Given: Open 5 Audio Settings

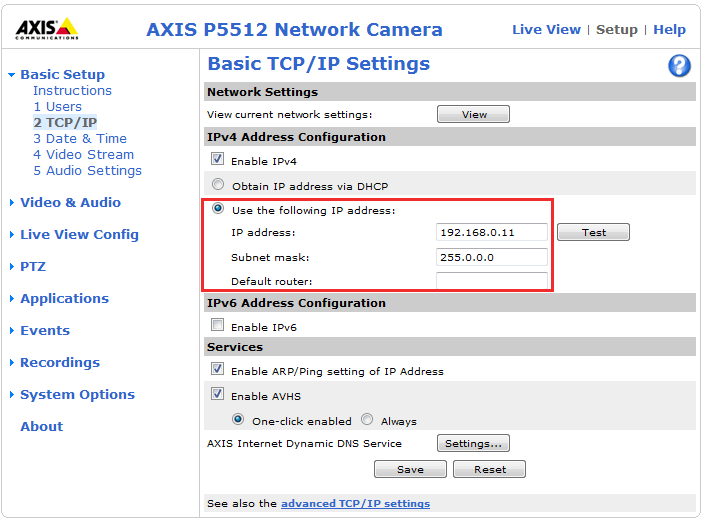Looking at the screenshot, I should point(88,171).
